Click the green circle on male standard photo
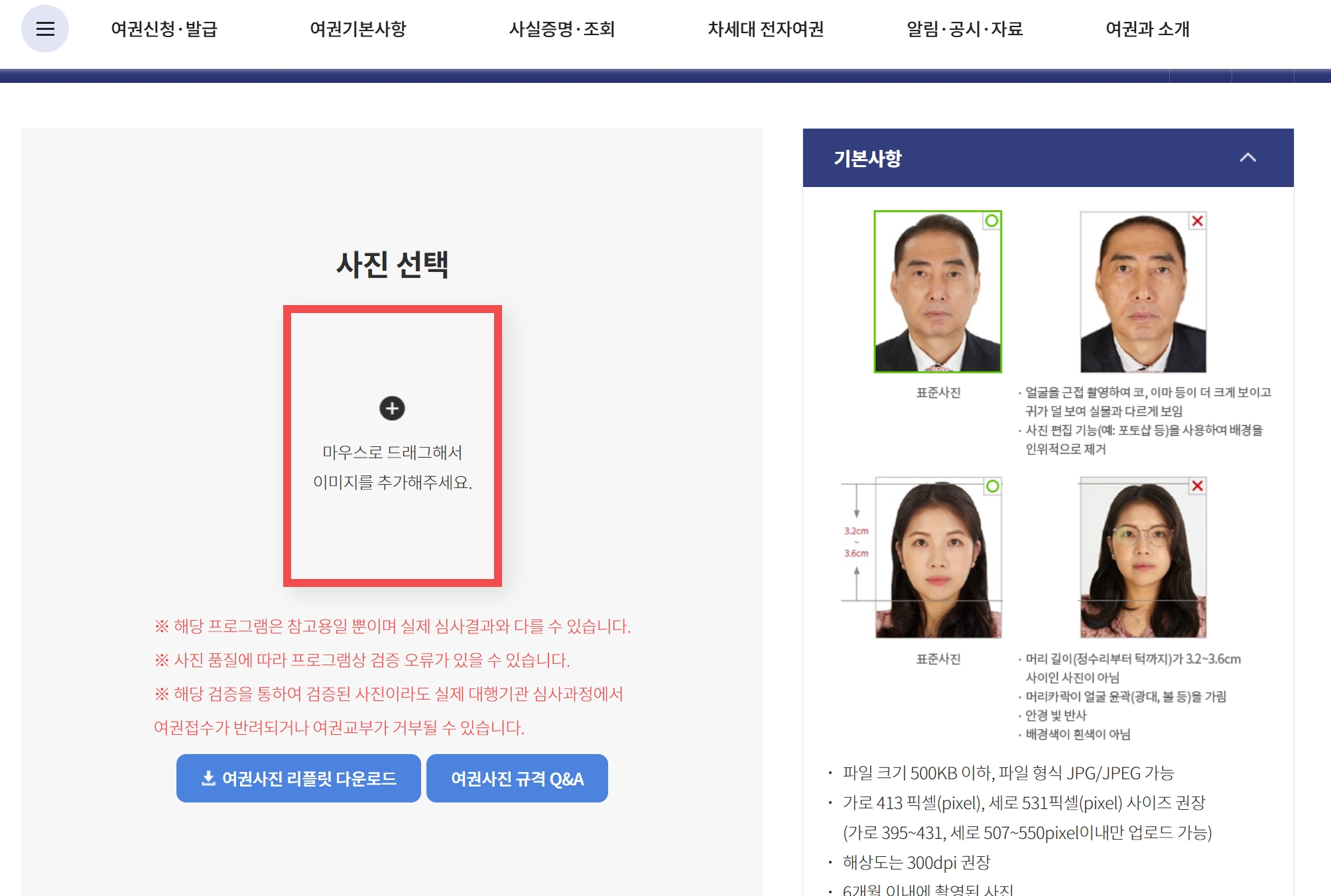Image resolution: width=1331 pixels, height=896 pixels. (x=991, y=221)
